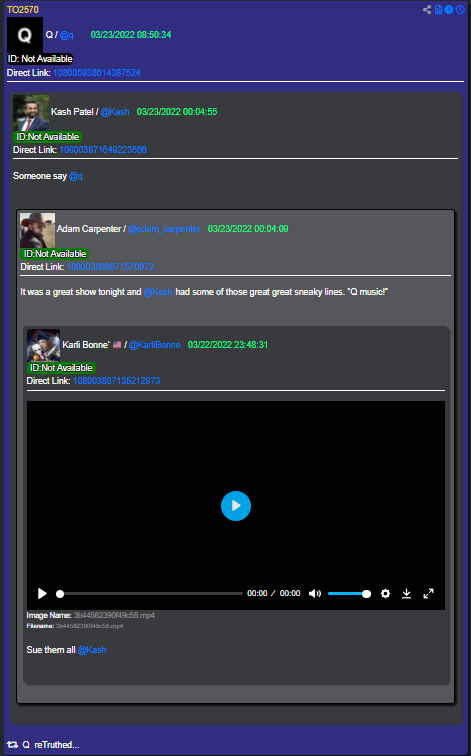
Task: Open the @KarliBonne handle link
Action: (x=155, y=345)
